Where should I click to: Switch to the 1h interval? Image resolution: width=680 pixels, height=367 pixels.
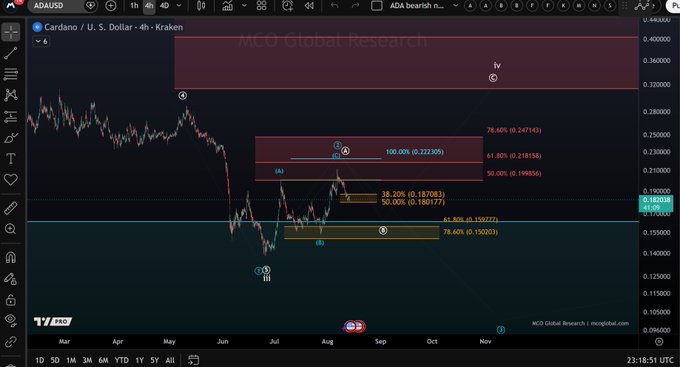(x=134, y=6)
